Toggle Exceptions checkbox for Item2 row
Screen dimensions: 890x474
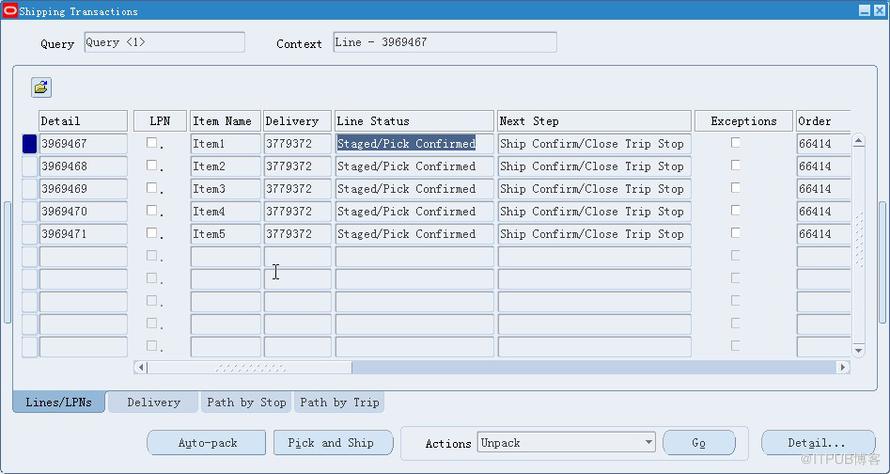tap(736, 165)
